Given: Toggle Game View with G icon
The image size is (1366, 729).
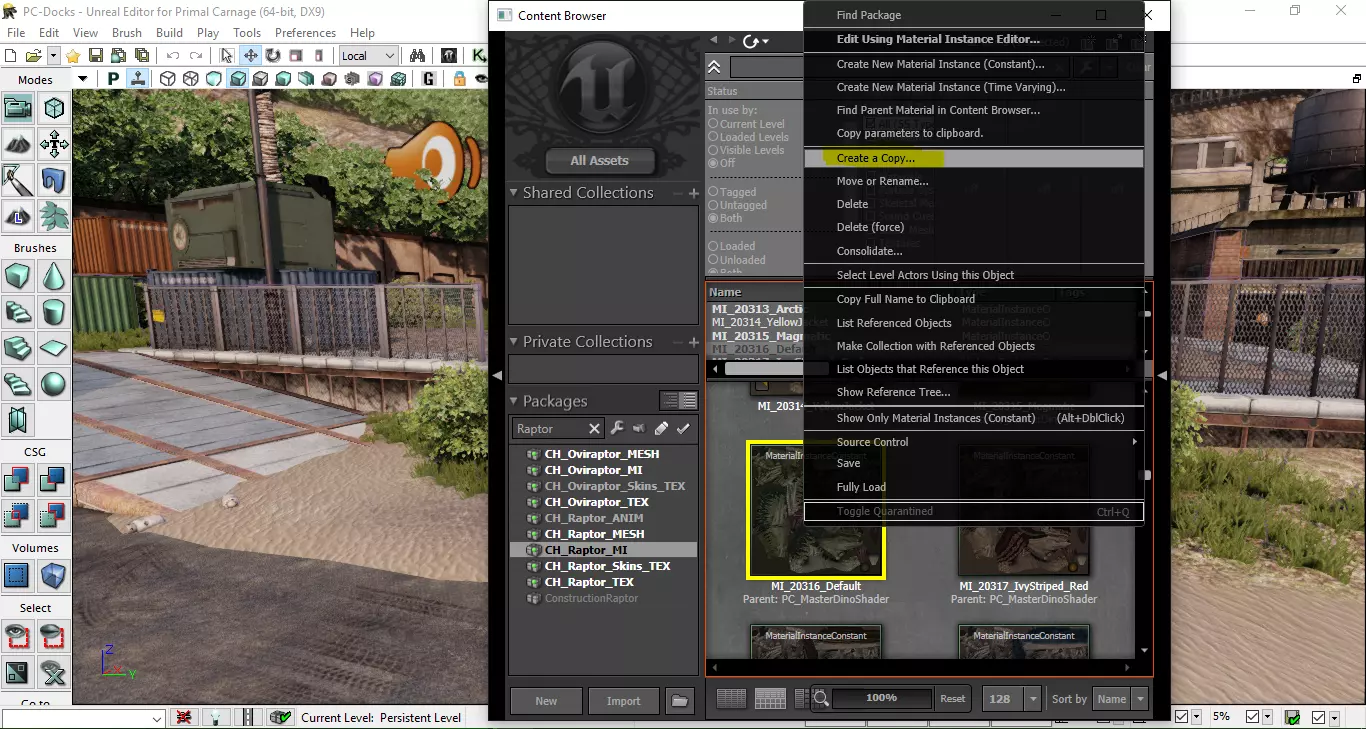Looking at the screenshot, I should [x=429, y=79].
